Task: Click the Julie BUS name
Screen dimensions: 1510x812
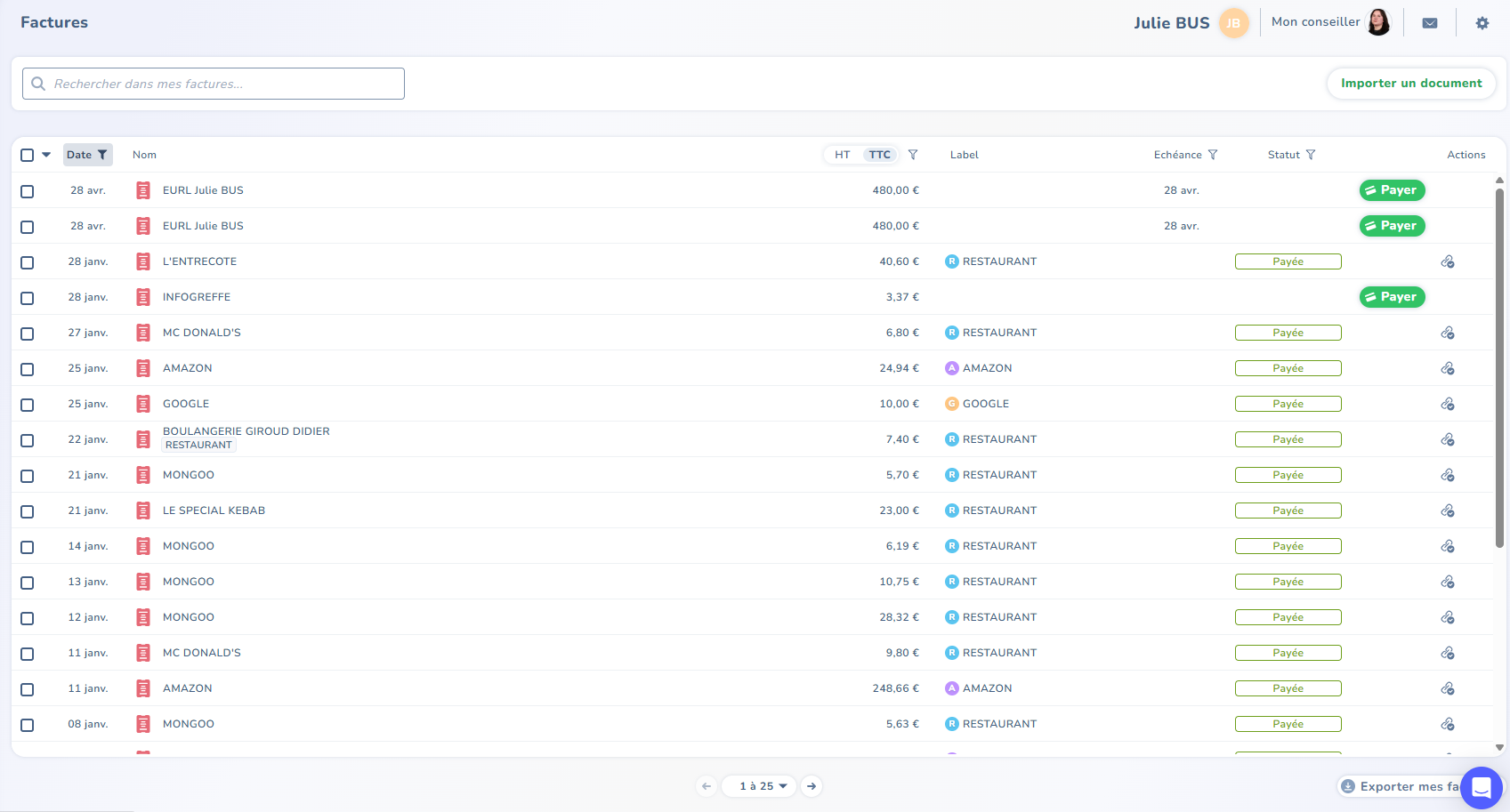Action: (x=1171, y=23)
